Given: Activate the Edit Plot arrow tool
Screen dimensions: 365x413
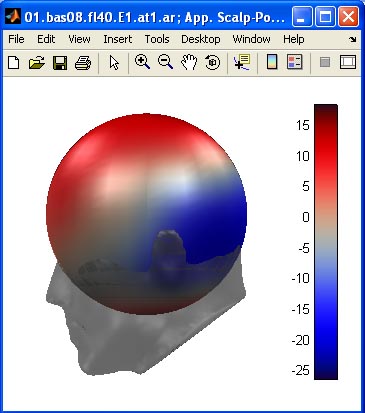Looking at the screenshot, I should 114,62.
